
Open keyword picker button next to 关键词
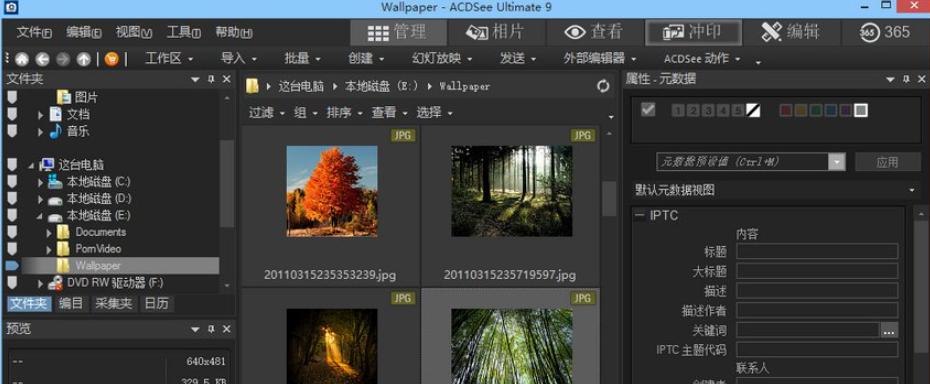(888, 331)
